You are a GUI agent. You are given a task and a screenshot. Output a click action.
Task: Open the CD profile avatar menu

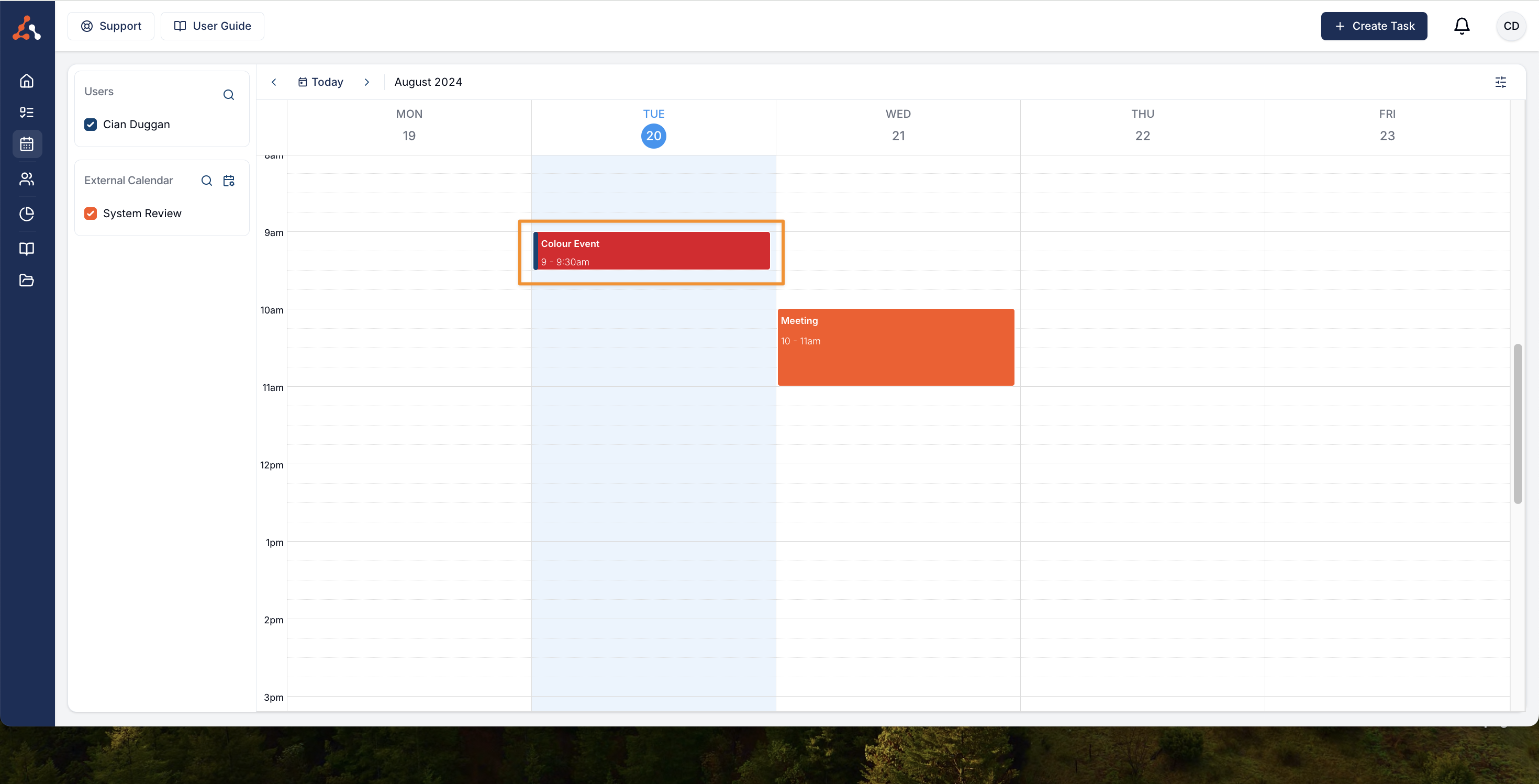[1510, 26]
